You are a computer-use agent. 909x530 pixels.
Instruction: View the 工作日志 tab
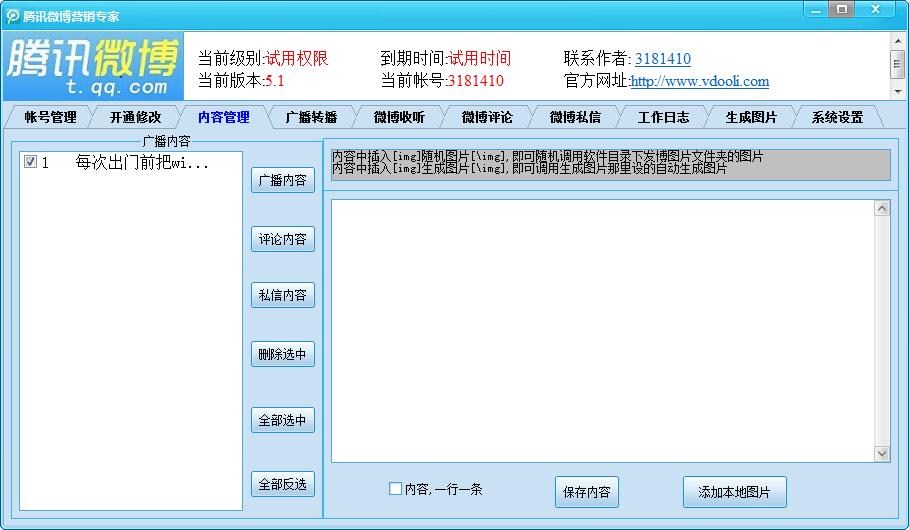(x=663, y=117)
